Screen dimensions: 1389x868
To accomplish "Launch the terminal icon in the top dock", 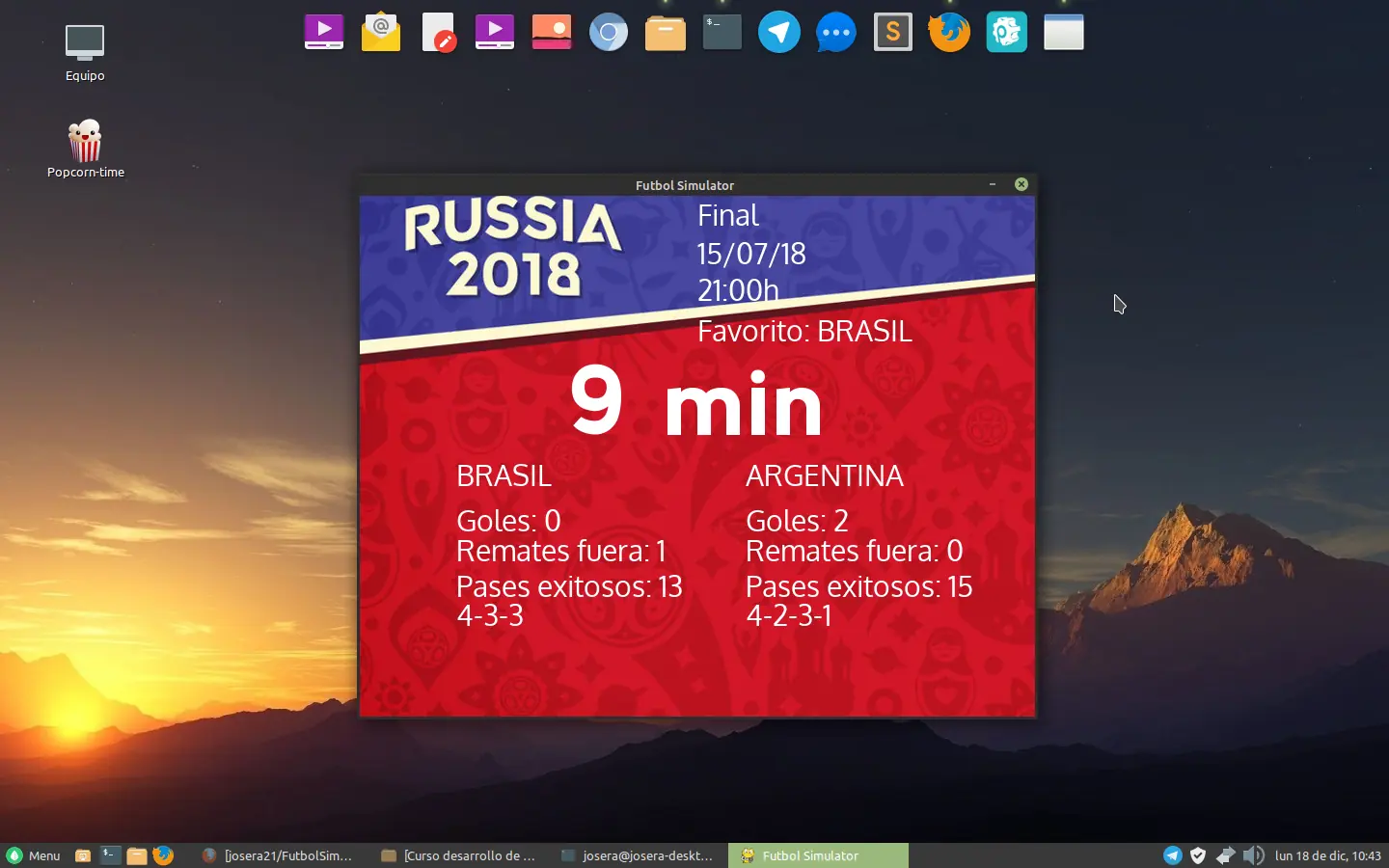I will pos(722,33).
